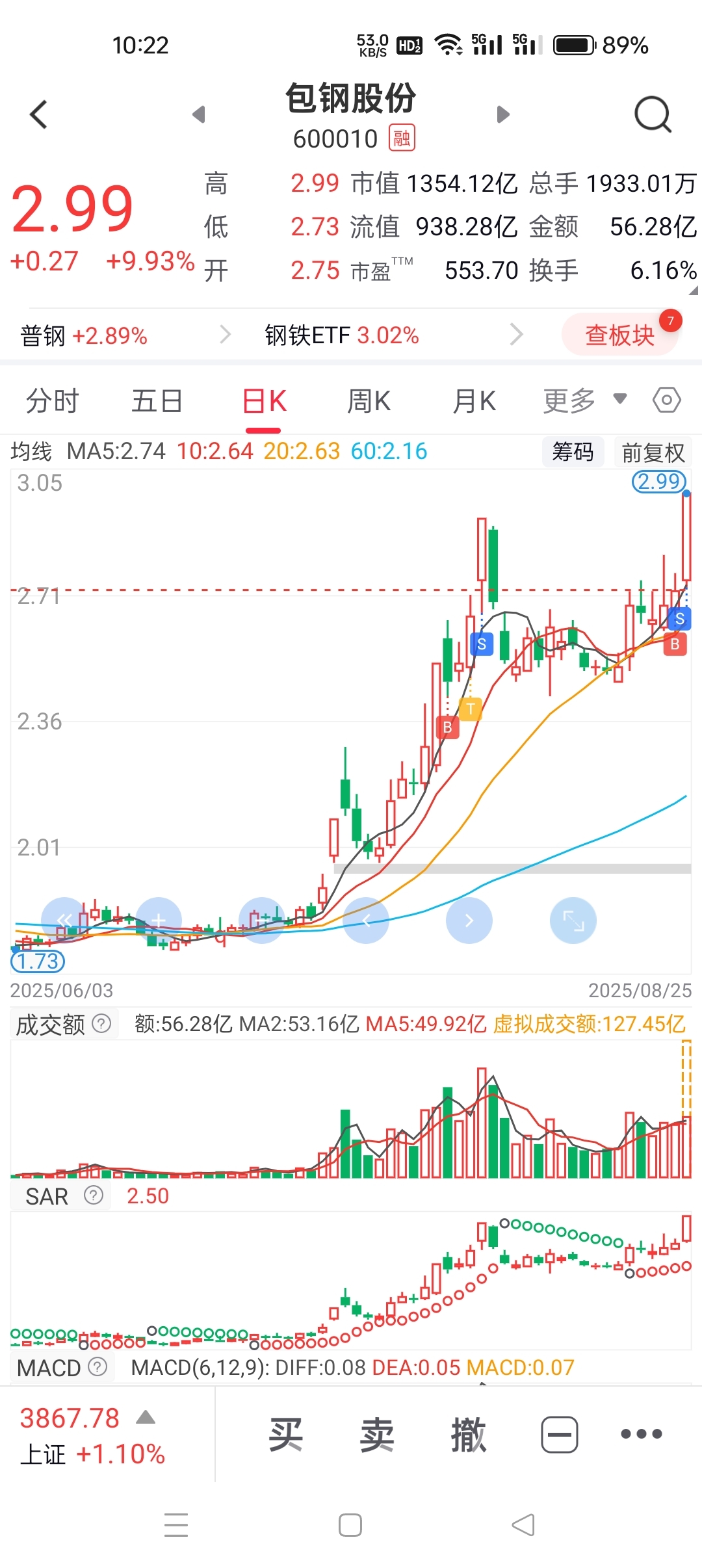Image resolution: width=702 pixels, height=1568 pixels.
Task: Switch to 月K tab
Action: pyautogui.click(x=474, y=400)
